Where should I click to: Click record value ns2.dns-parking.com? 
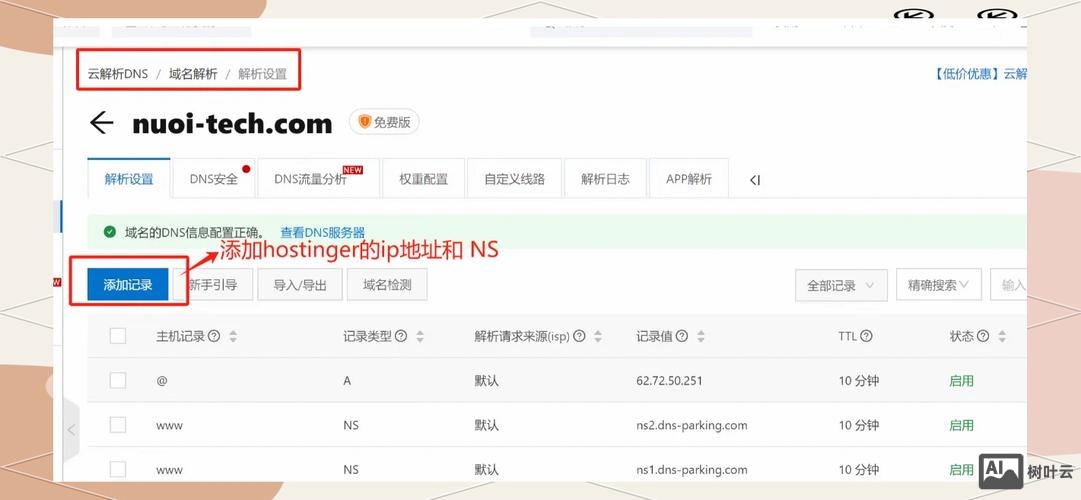pos(692,425)
